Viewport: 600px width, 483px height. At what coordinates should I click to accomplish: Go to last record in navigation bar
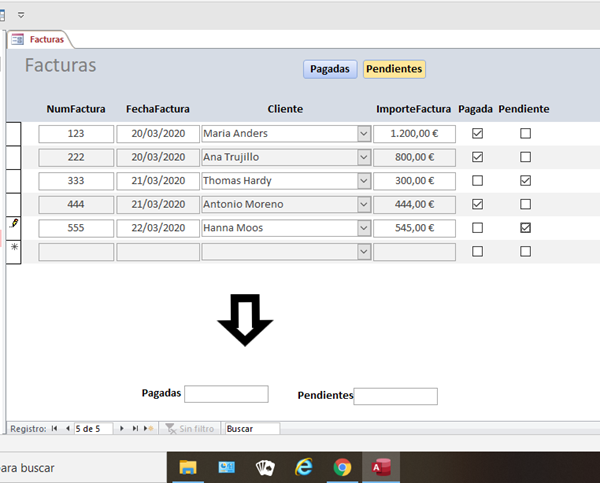pos(135,428)
